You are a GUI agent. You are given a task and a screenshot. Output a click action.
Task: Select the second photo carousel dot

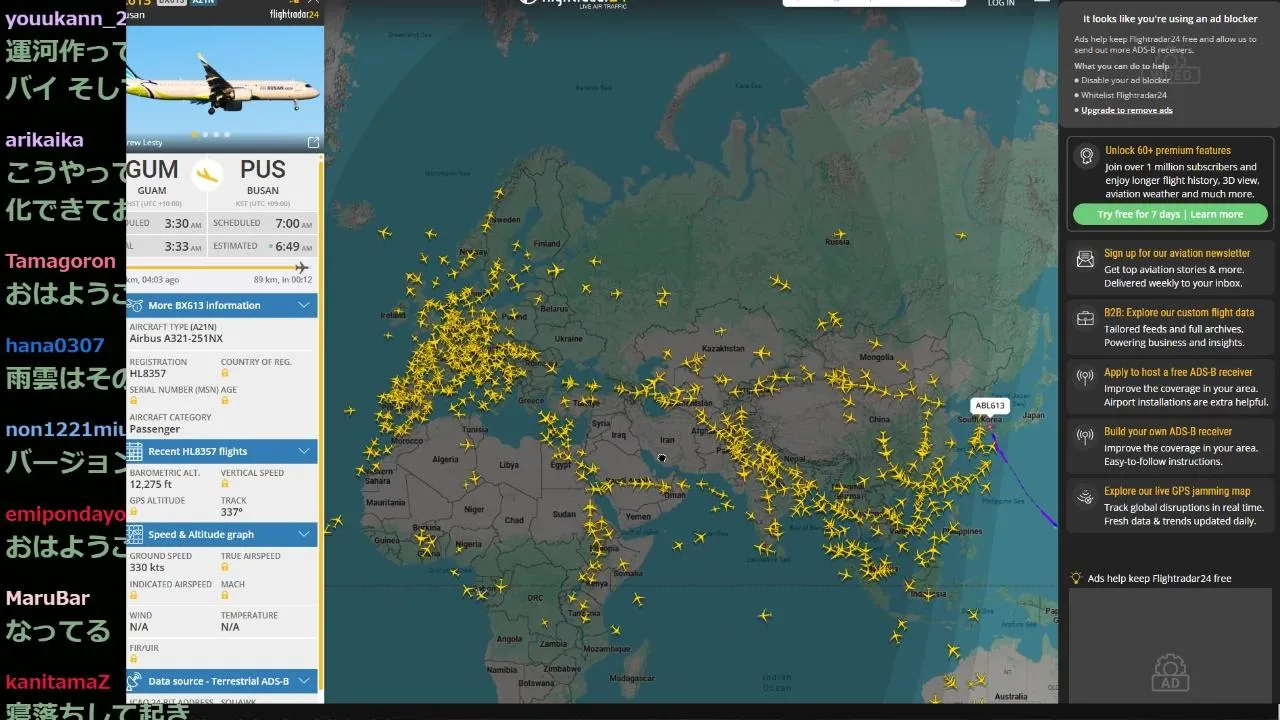point(206,134)
